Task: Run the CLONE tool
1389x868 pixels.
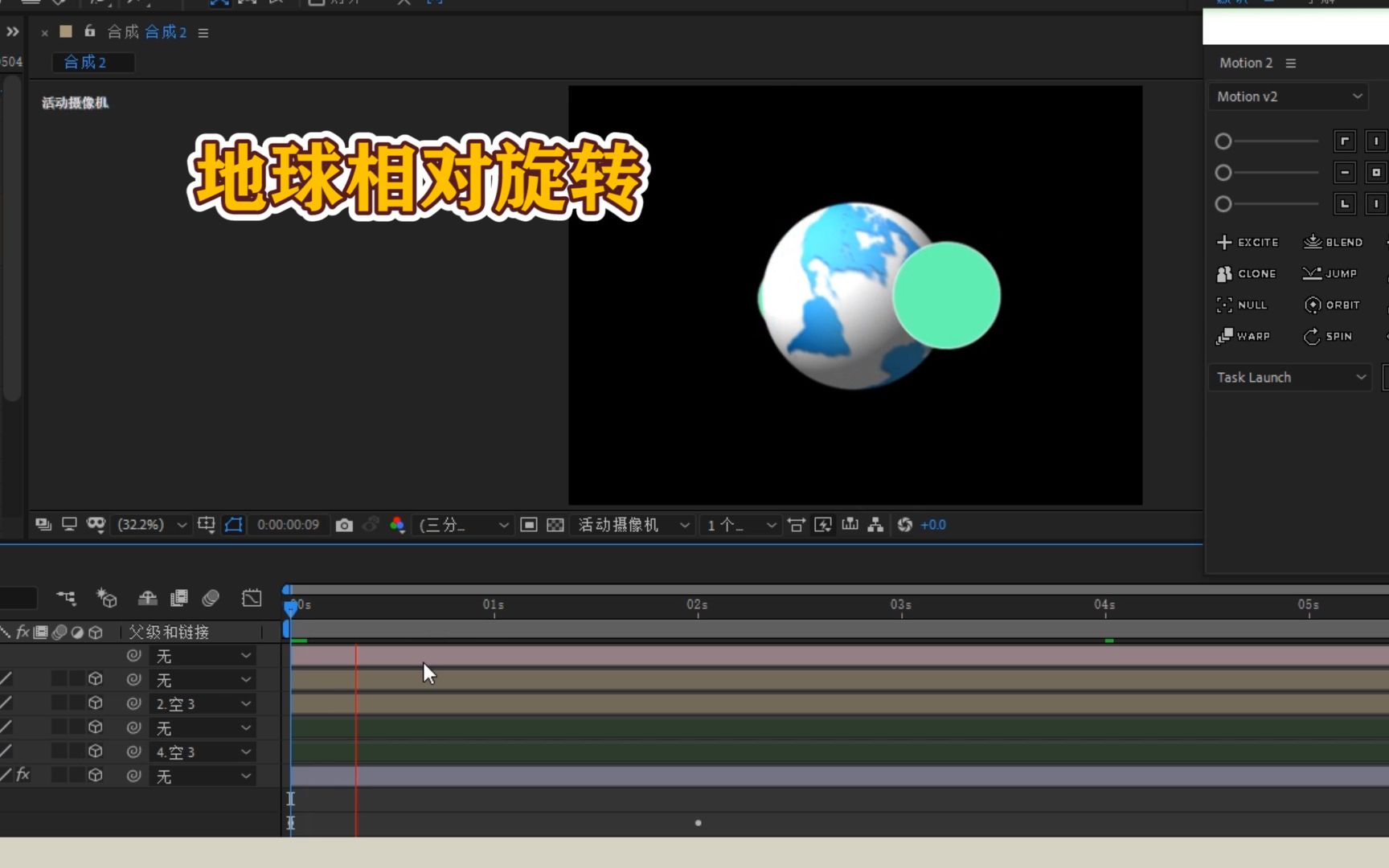Action: tap(1246, 273)
